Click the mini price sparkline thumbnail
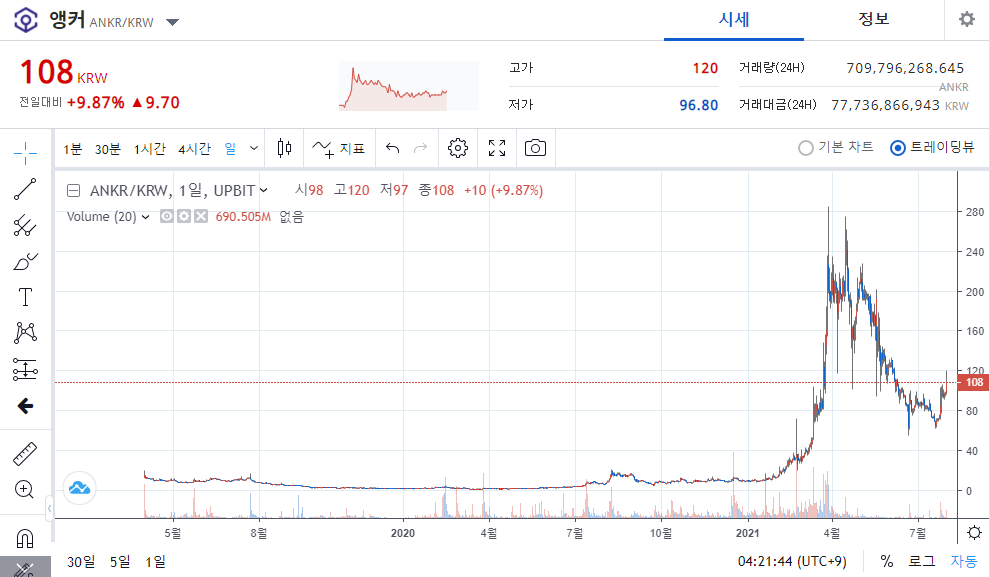Screen dimensions: 990x577 coord(409,86)
